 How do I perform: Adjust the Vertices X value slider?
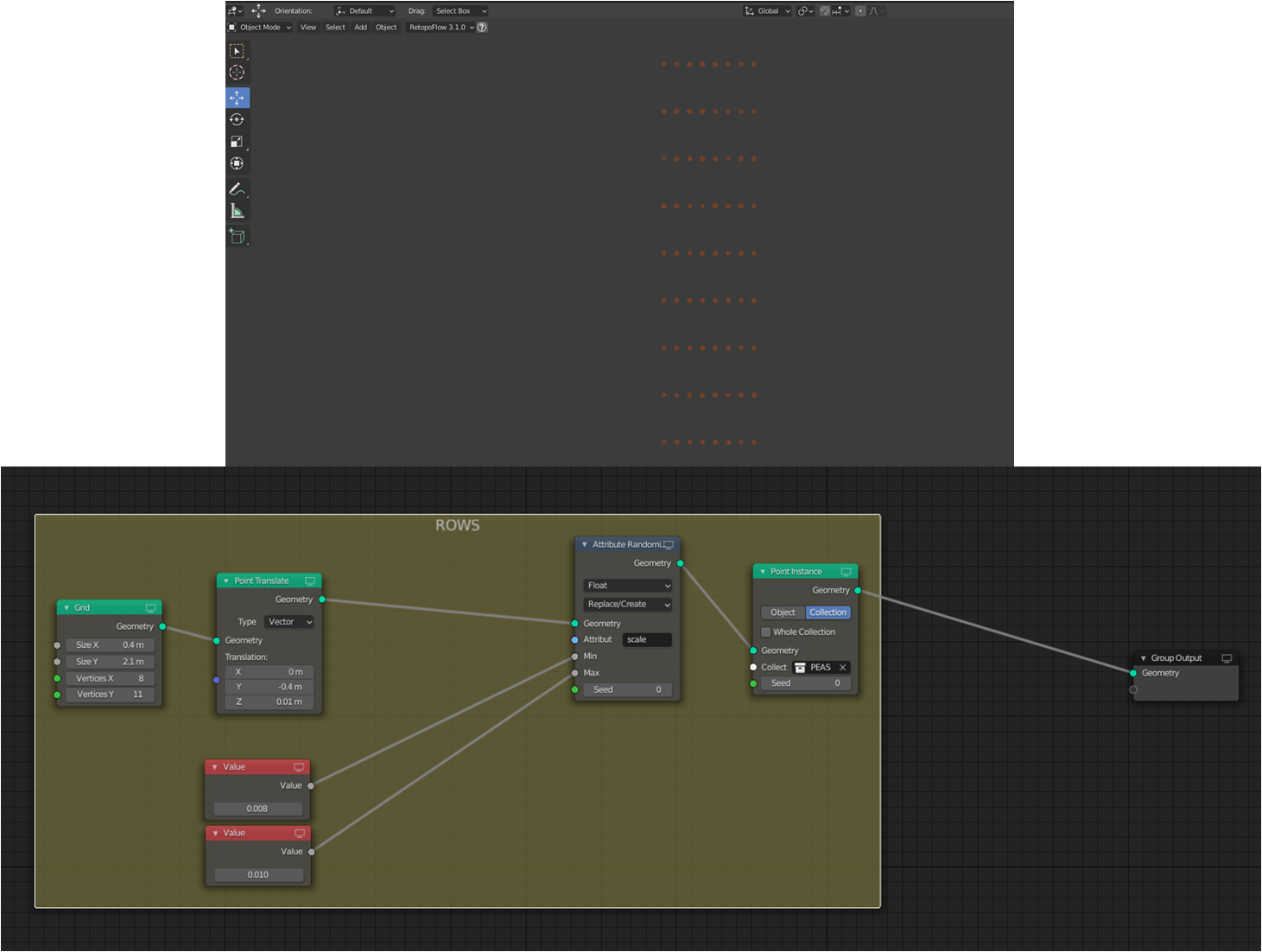pos(111,679)
